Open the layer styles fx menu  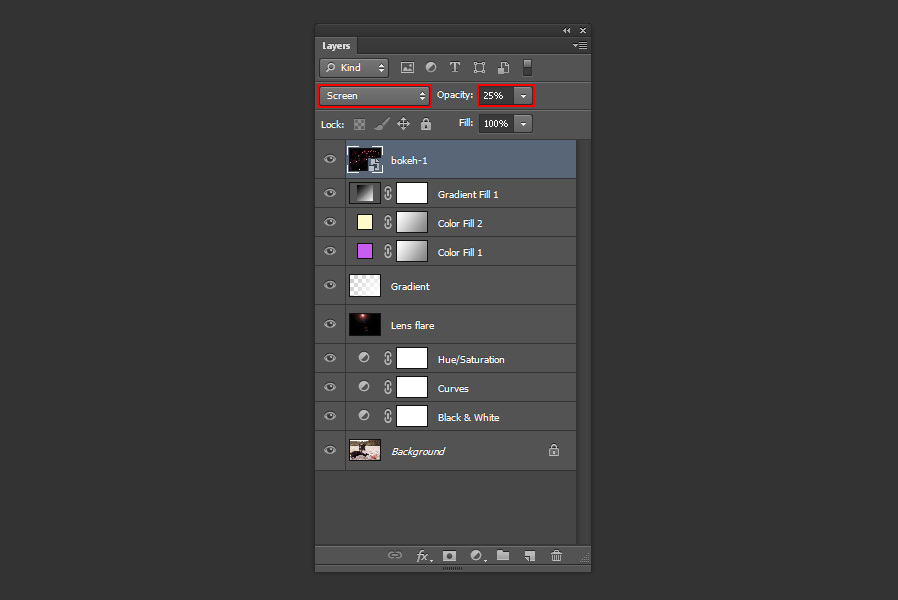pos(423,555)
